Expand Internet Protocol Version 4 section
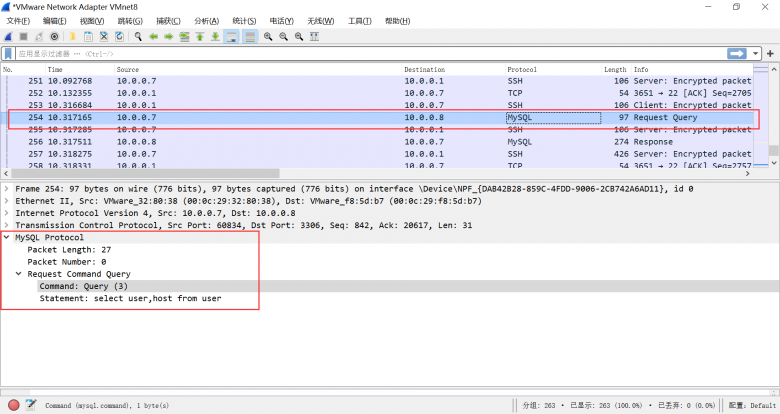 [6, 213]
